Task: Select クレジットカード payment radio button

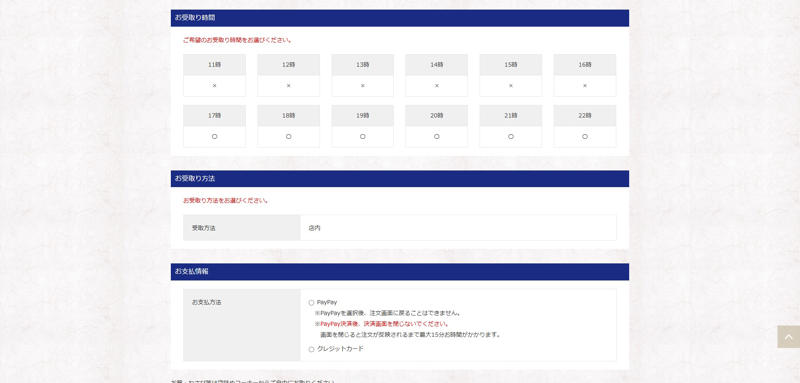Action: 311,349
